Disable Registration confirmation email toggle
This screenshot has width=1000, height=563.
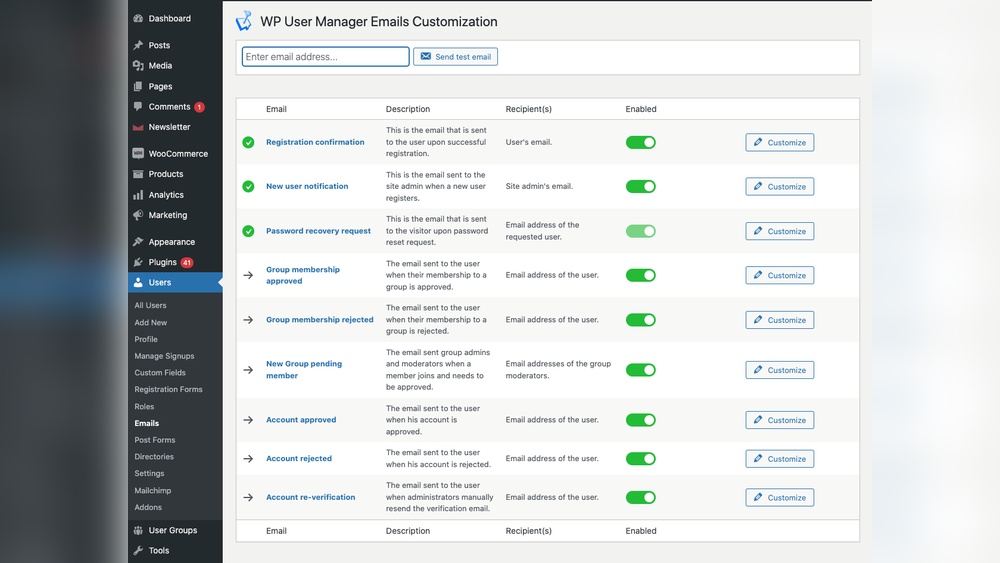[640, 142]
